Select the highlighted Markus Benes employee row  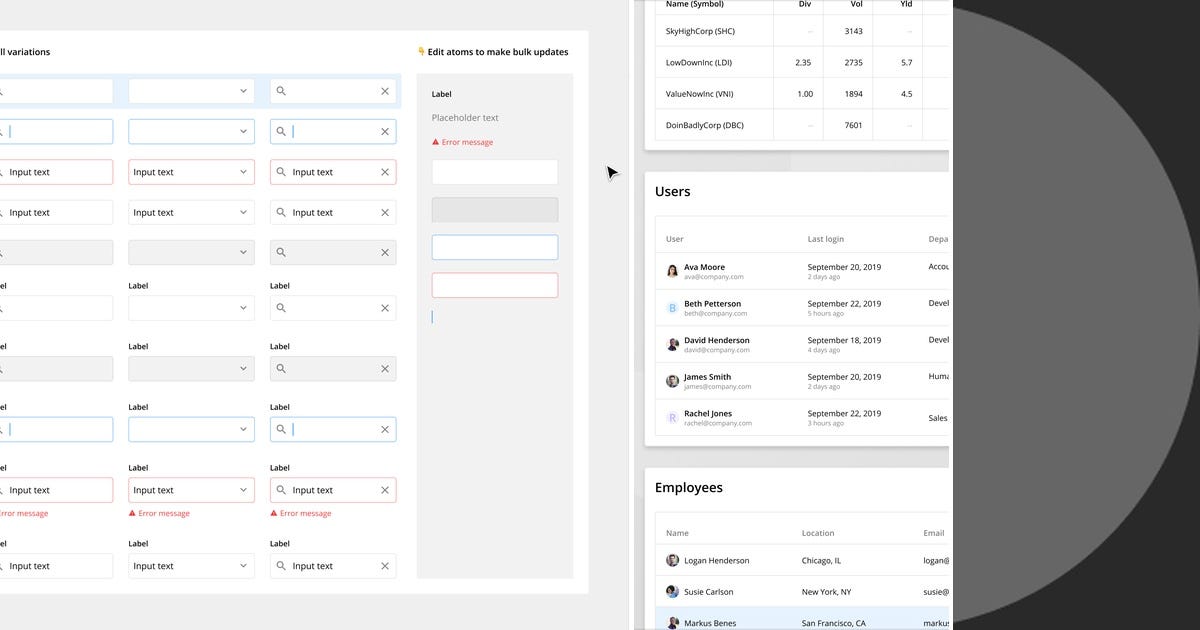click(800, 622)
